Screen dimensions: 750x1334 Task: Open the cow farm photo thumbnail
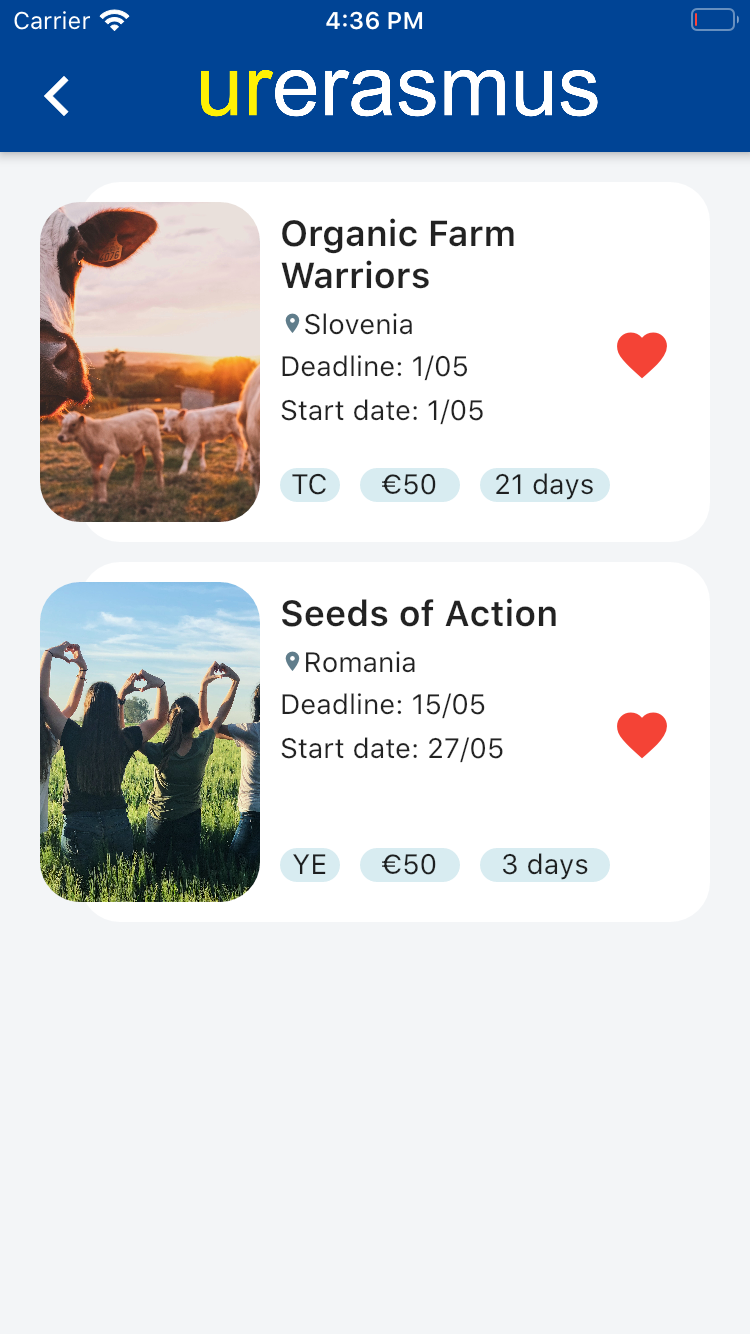pos(150,362)
